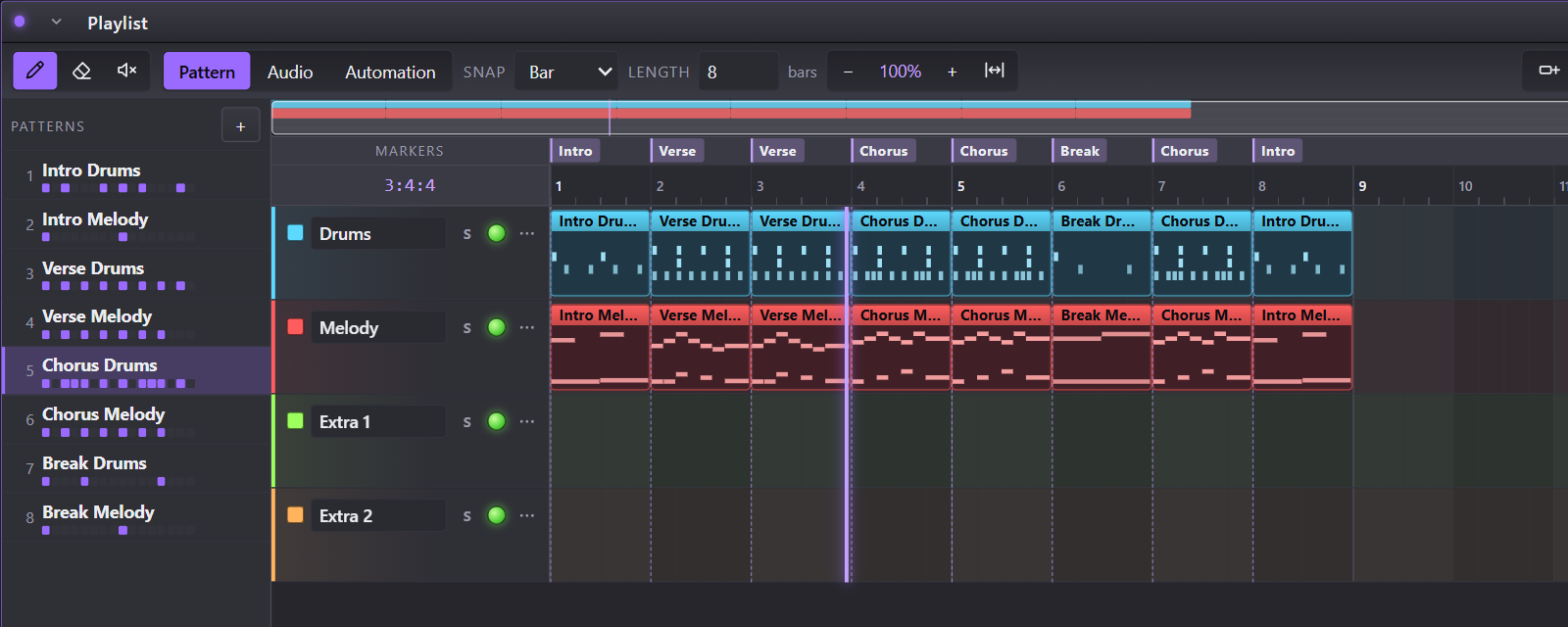Click the song overview minimap strip

coord(919,118)
